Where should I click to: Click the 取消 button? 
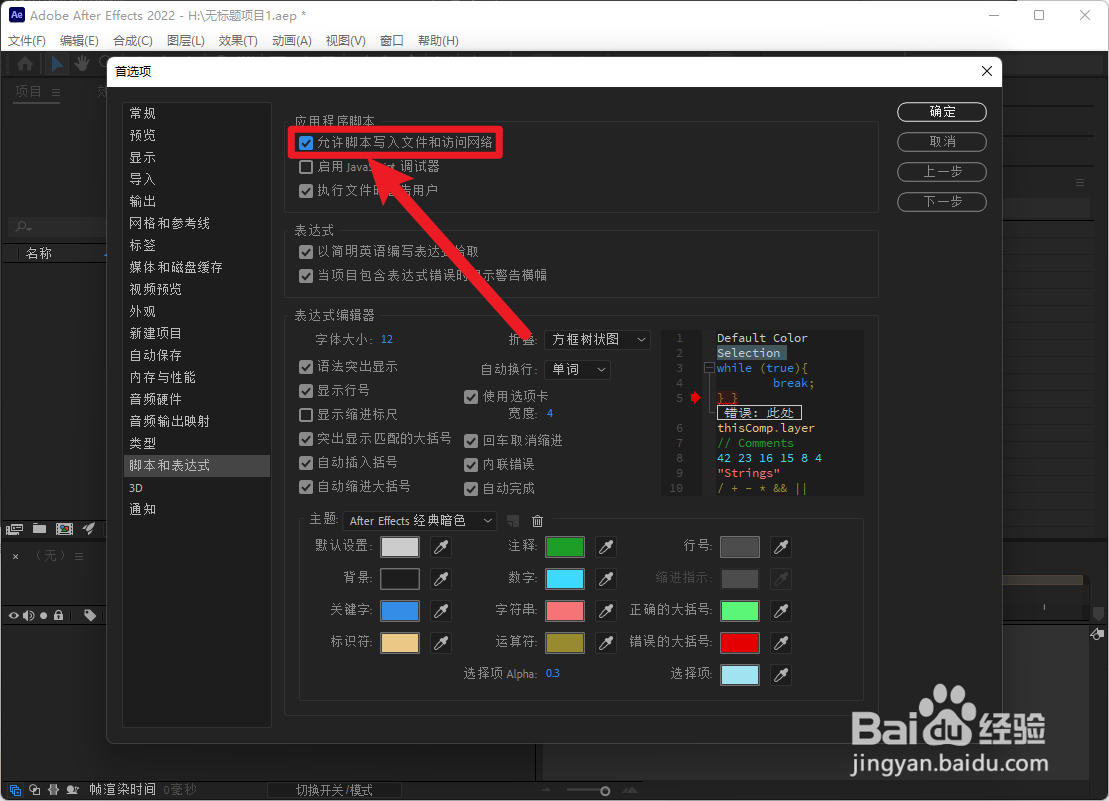point(942,142)
